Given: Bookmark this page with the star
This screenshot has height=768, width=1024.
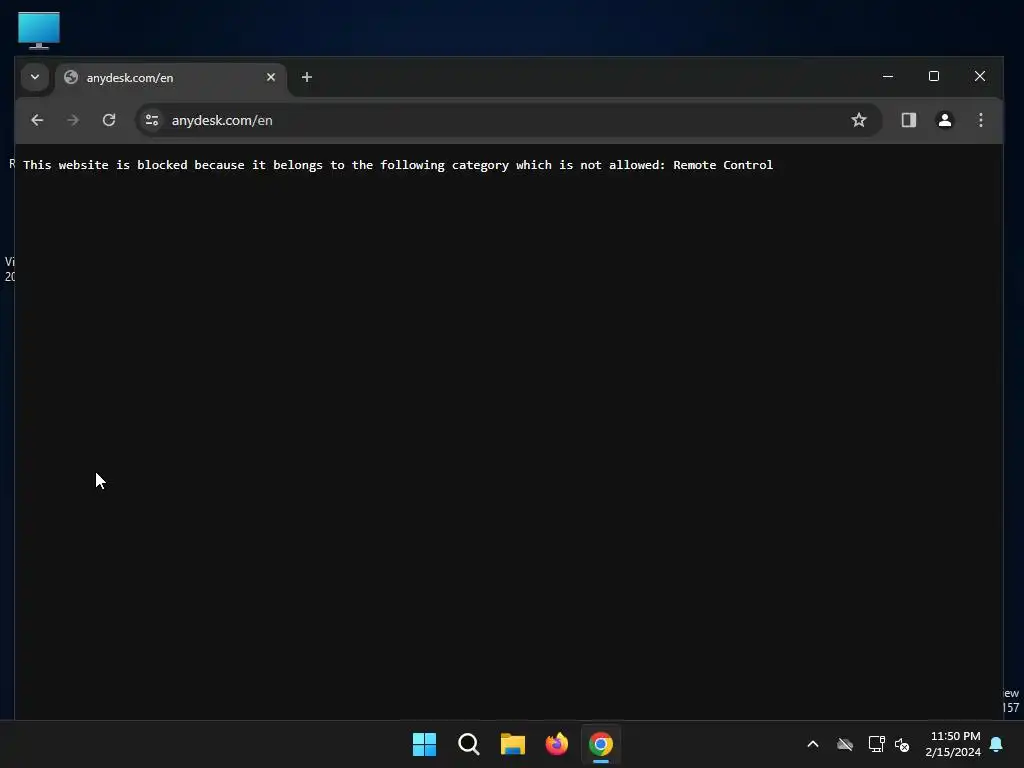Looking at the screenshot, I should tap(859, 120).
